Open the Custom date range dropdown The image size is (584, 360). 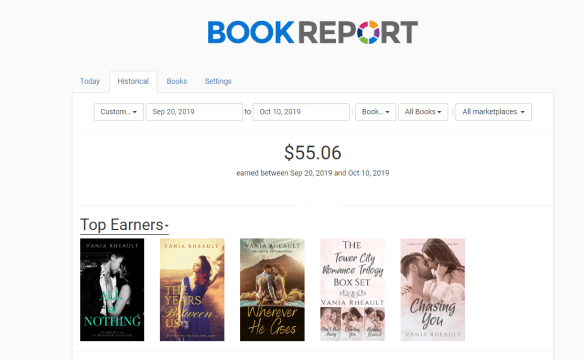coord(118,112)
